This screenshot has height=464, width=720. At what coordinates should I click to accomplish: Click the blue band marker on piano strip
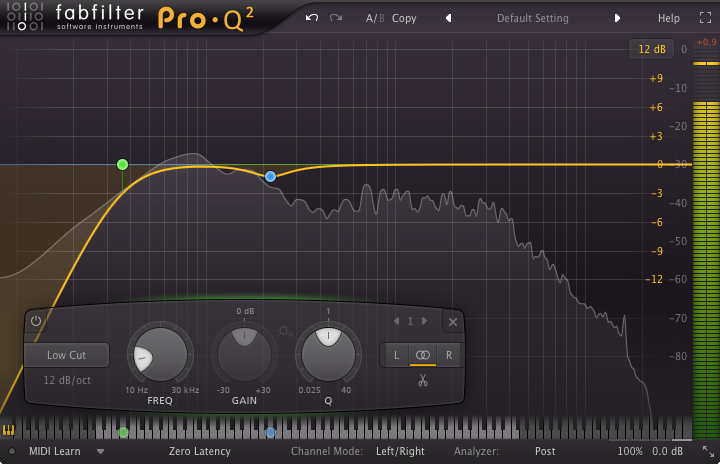pos(270,432)
